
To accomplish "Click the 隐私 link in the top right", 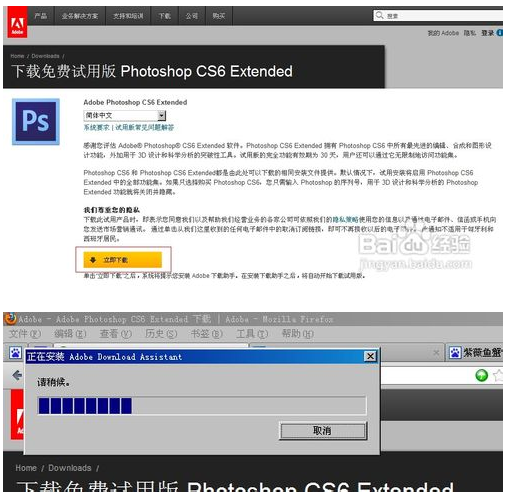I will coord(470,33).
